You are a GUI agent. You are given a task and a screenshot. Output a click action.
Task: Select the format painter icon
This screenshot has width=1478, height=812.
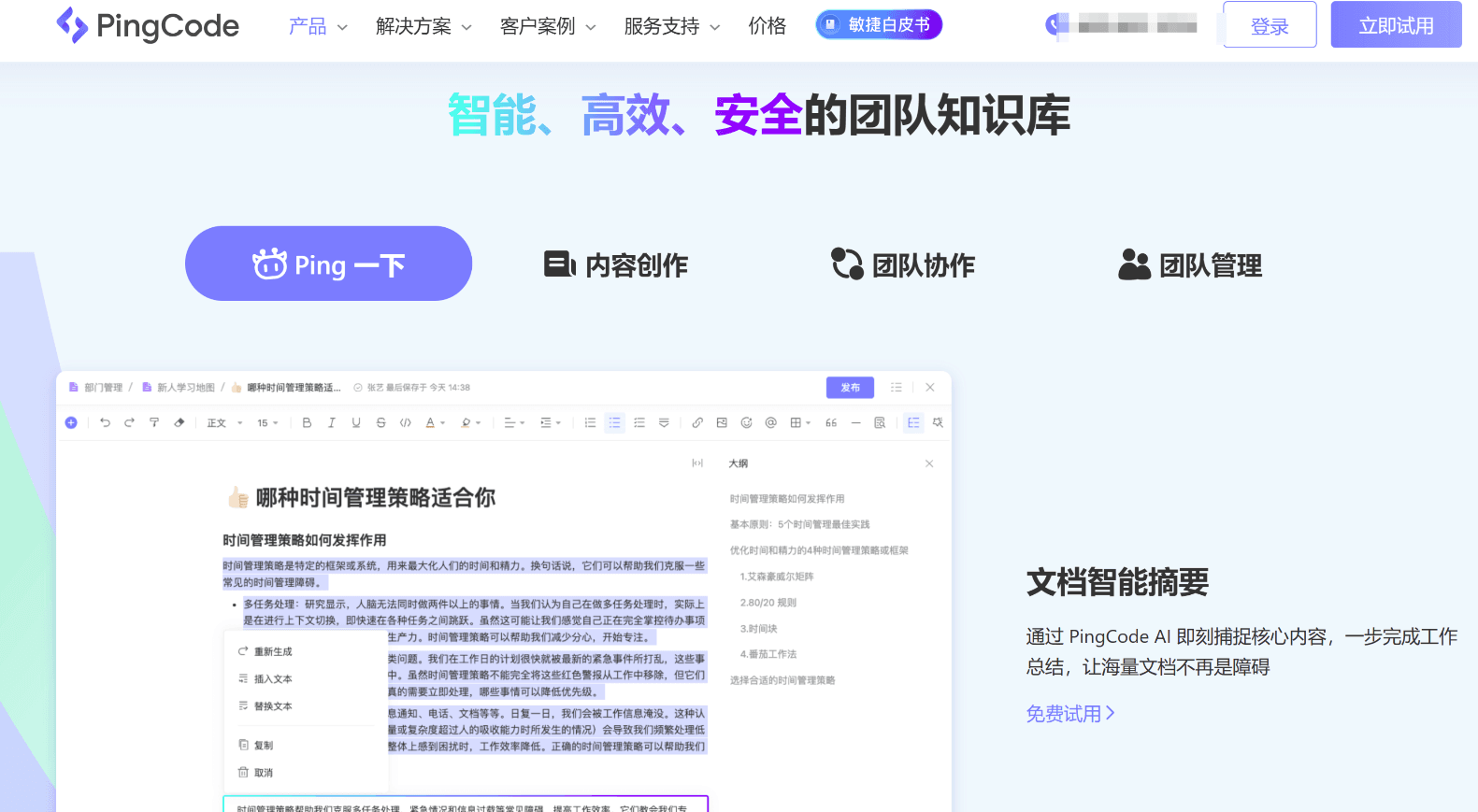pos(154,423)
